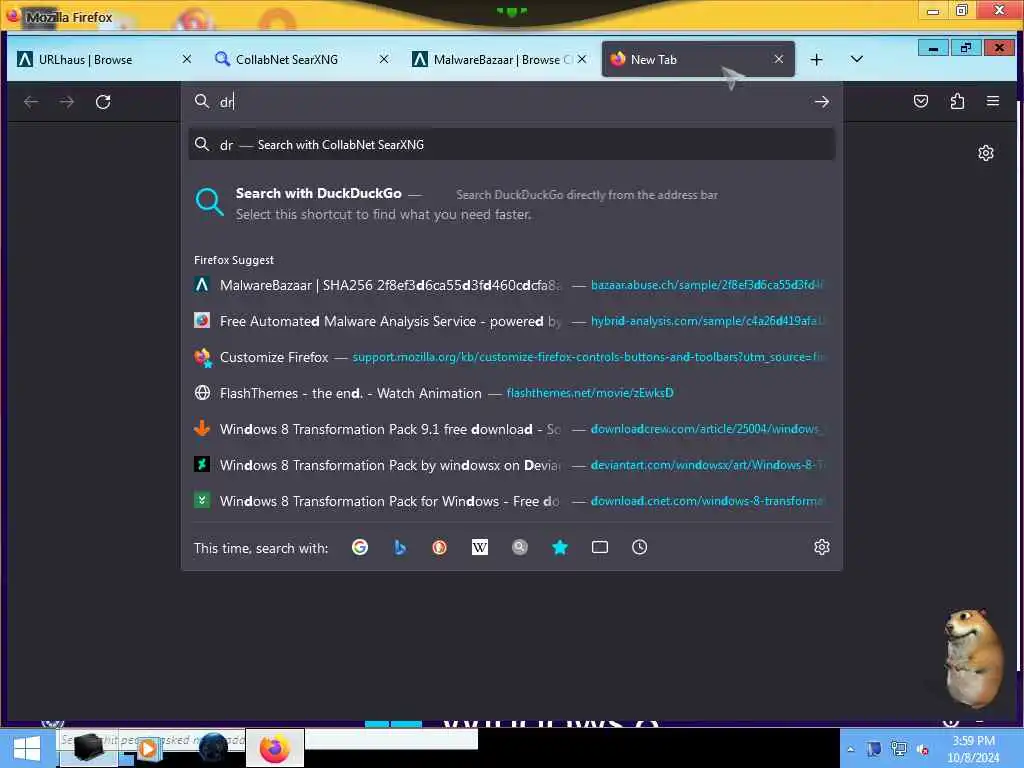
Task: Click the downloadcrew.com article URL text
Action: [706, 429]
